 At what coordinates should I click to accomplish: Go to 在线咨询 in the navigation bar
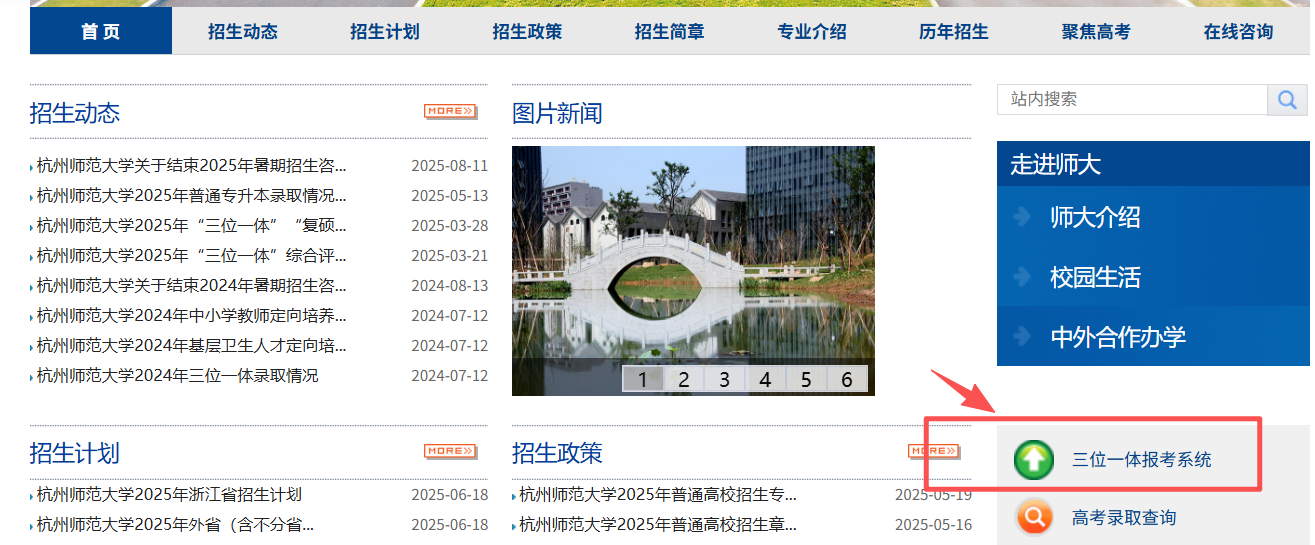[x=1238, y=32]
